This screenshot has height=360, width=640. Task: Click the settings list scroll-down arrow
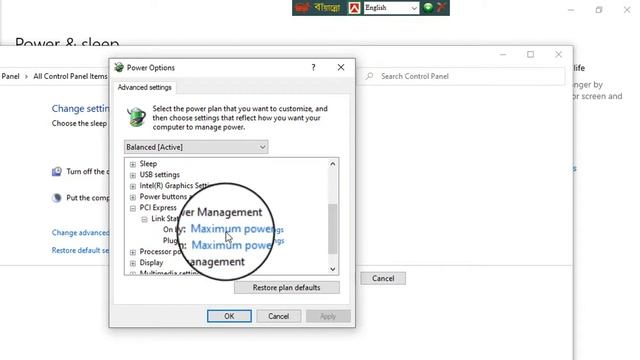point(333,269)
